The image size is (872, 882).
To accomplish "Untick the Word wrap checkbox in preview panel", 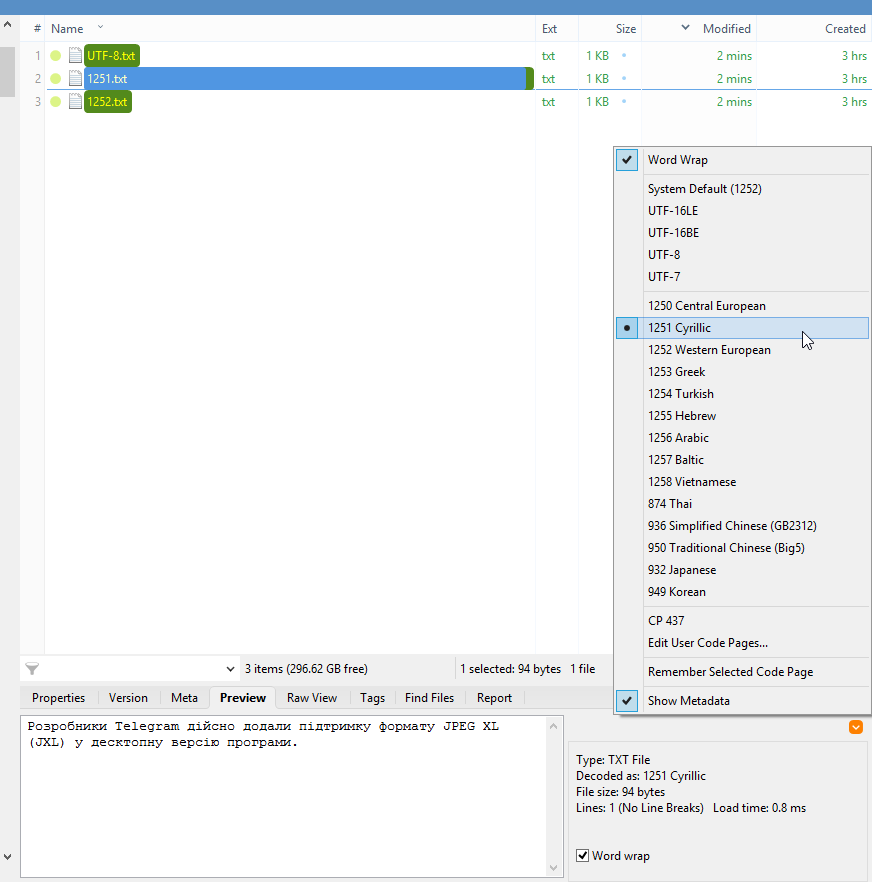I will pyautogui.click(x=584, y=856).
